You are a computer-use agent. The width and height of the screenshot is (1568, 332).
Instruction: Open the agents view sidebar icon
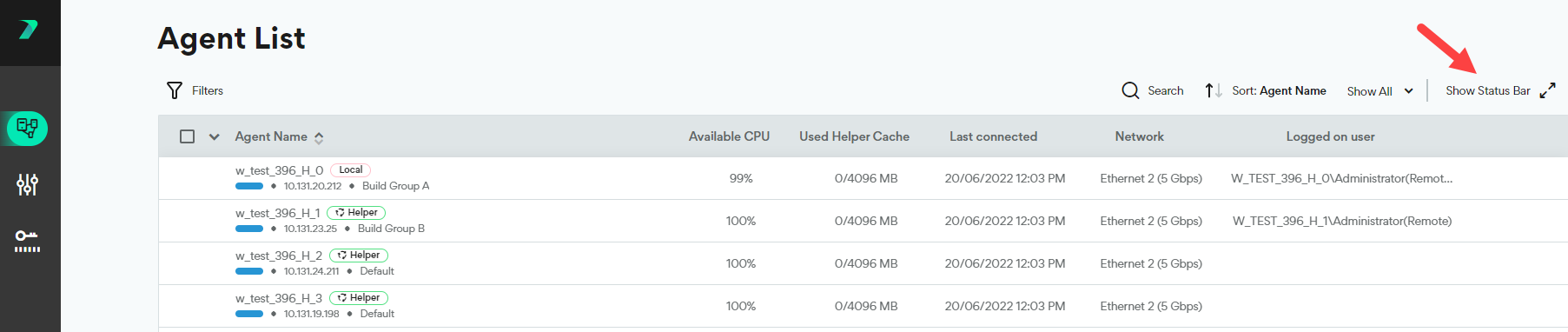pos(28,129)
